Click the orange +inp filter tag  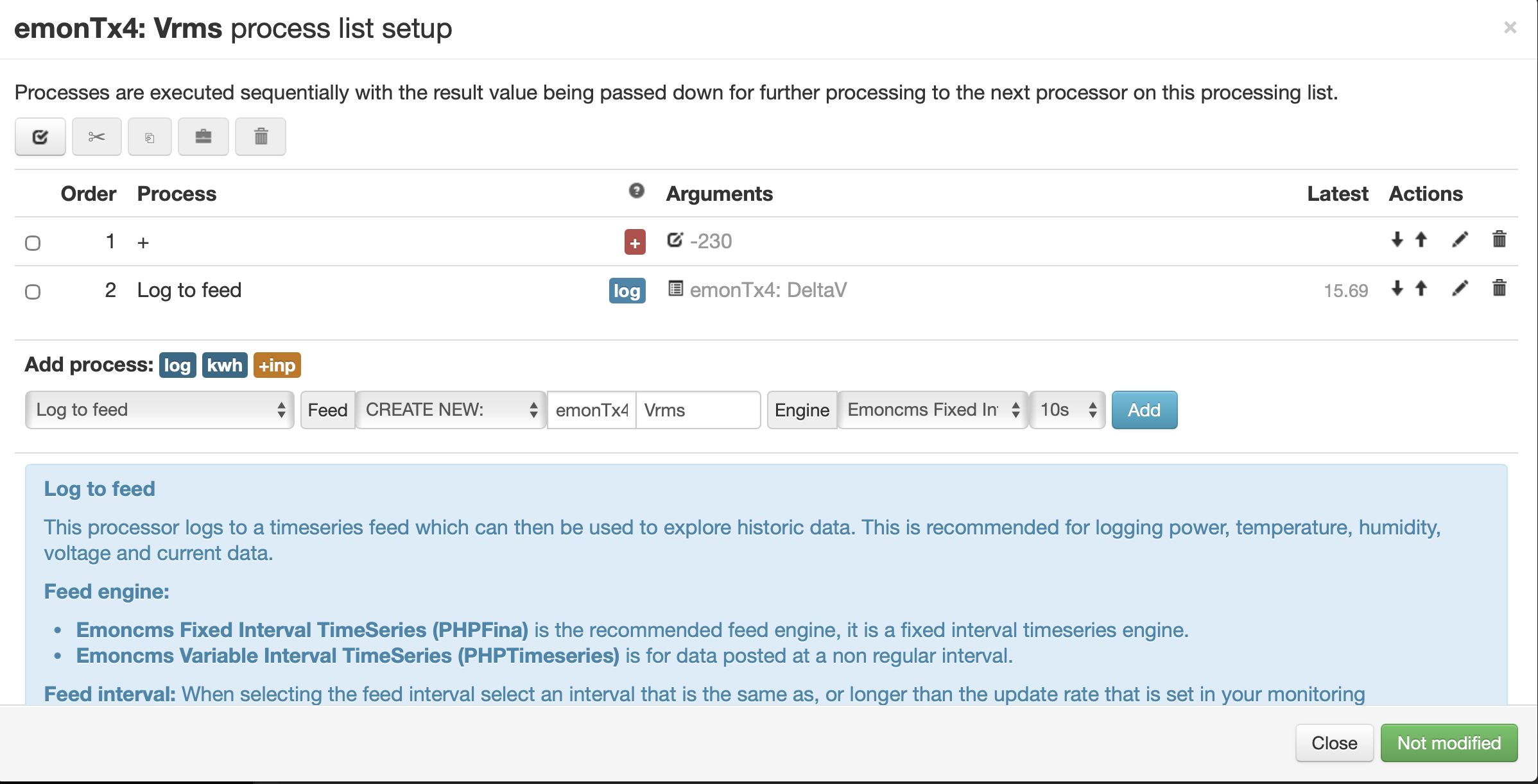[x=277, y=365]
